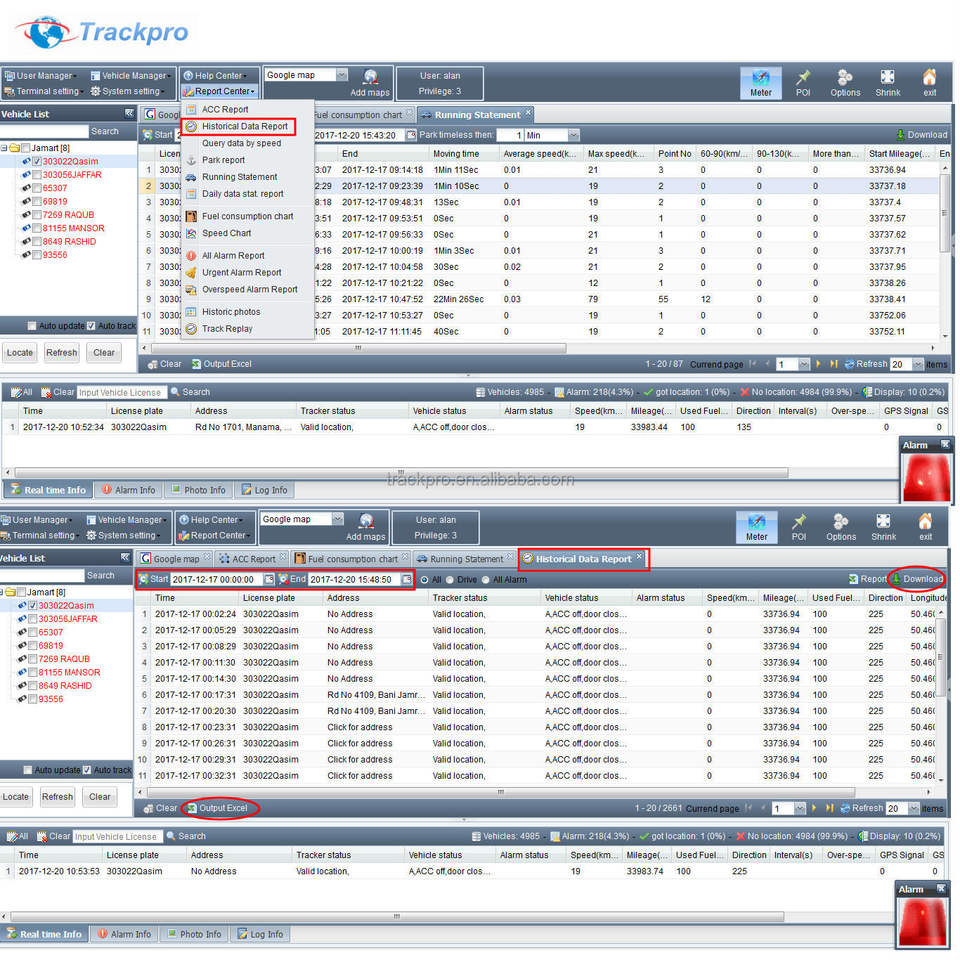Click the Speed Chart icon in the open menu
Image resolution: width=960 pixels, height=960 pixels.
tap(191, 233)
